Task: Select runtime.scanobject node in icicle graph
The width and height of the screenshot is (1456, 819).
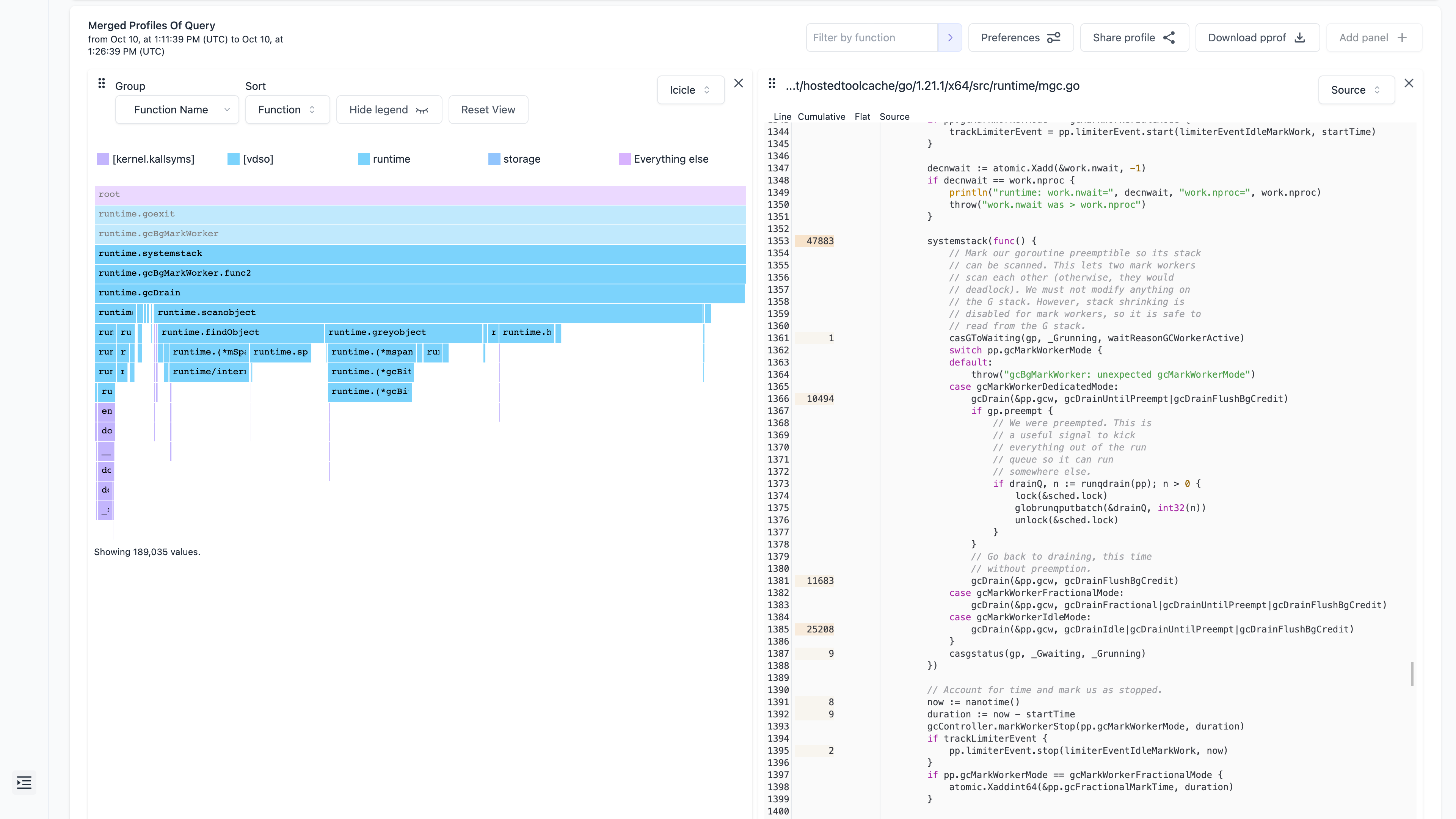Action: (428, 312)
